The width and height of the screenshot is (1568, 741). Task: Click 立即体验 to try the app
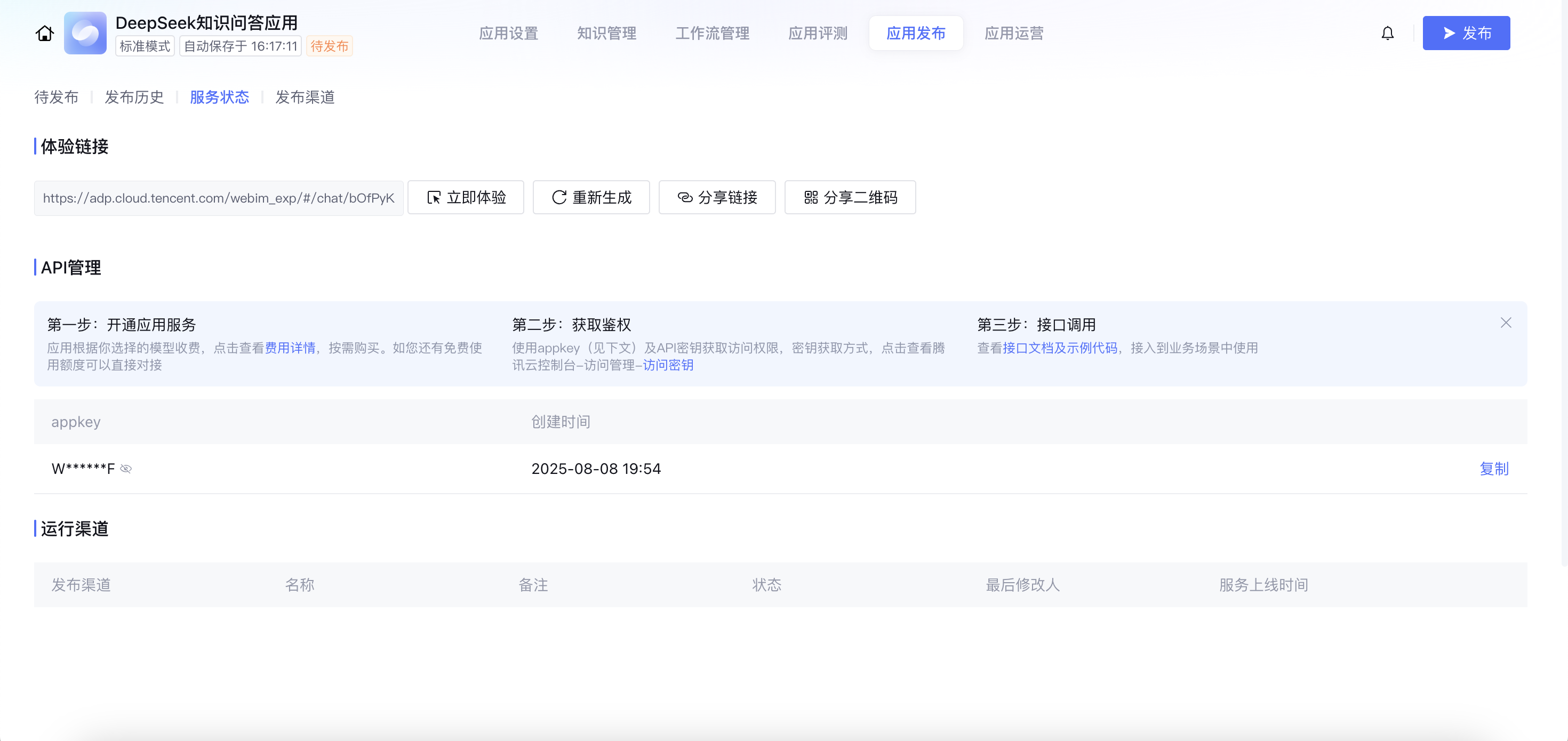click(466, 197)
